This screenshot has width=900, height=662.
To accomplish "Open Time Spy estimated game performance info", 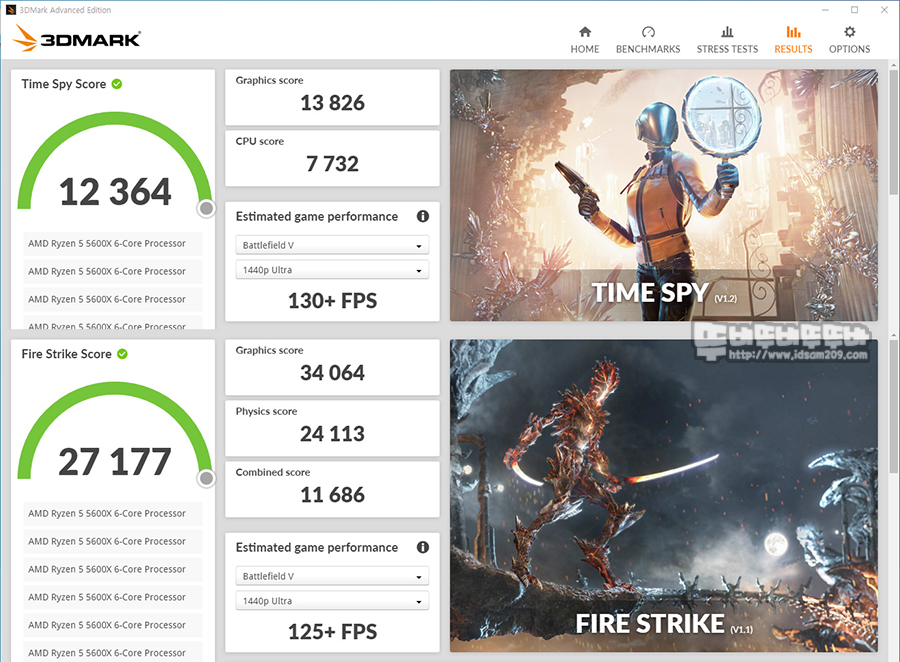I will point(423,216).
